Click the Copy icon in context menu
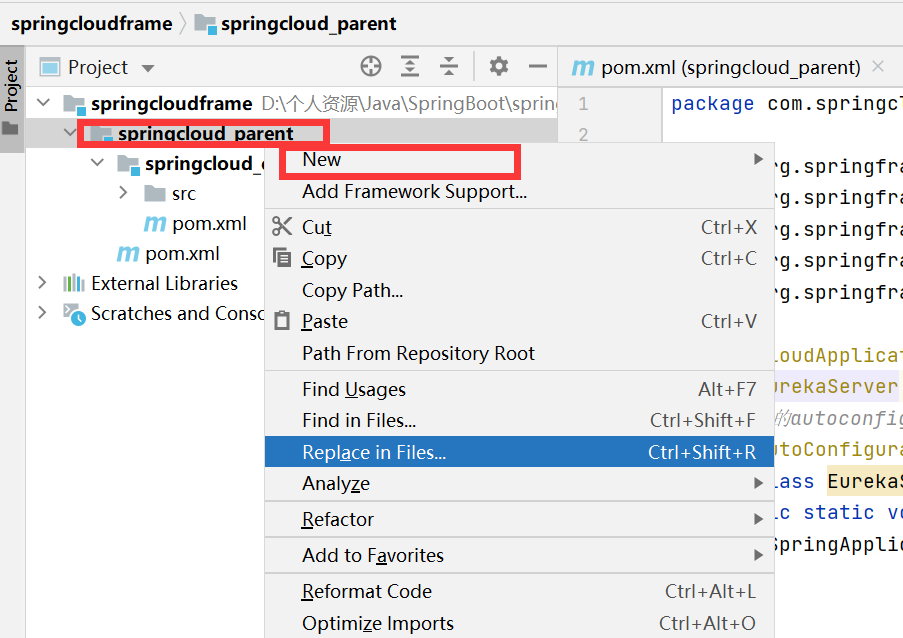This screenshot has height=638, width=903. coord(284,258)
